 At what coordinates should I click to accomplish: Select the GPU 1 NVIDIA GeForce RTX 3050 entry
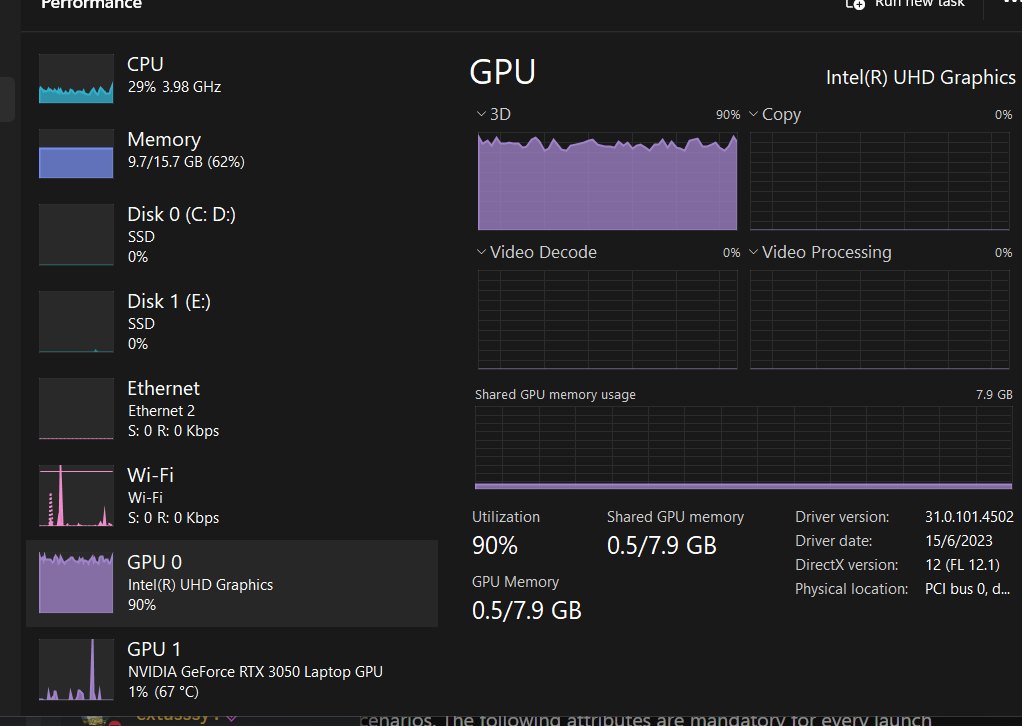point(255,671)
